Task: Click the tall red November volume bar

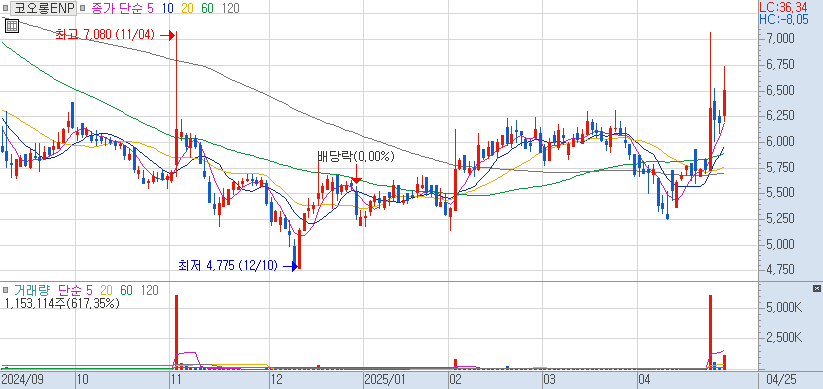Action: click(x=176, y=332)
